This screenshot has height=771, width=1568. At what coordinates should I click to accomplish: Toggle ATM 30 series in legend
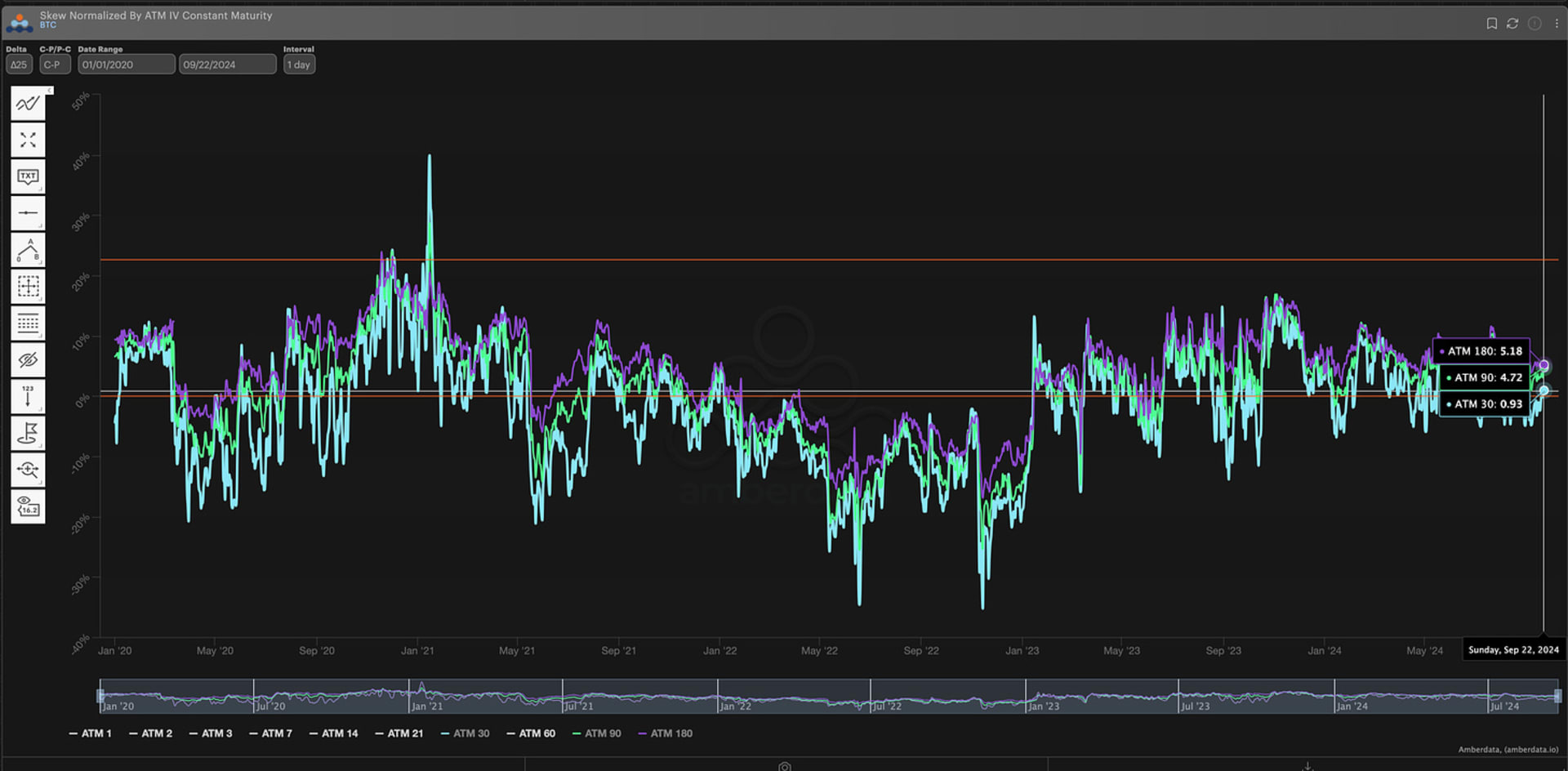click(465, 733)
